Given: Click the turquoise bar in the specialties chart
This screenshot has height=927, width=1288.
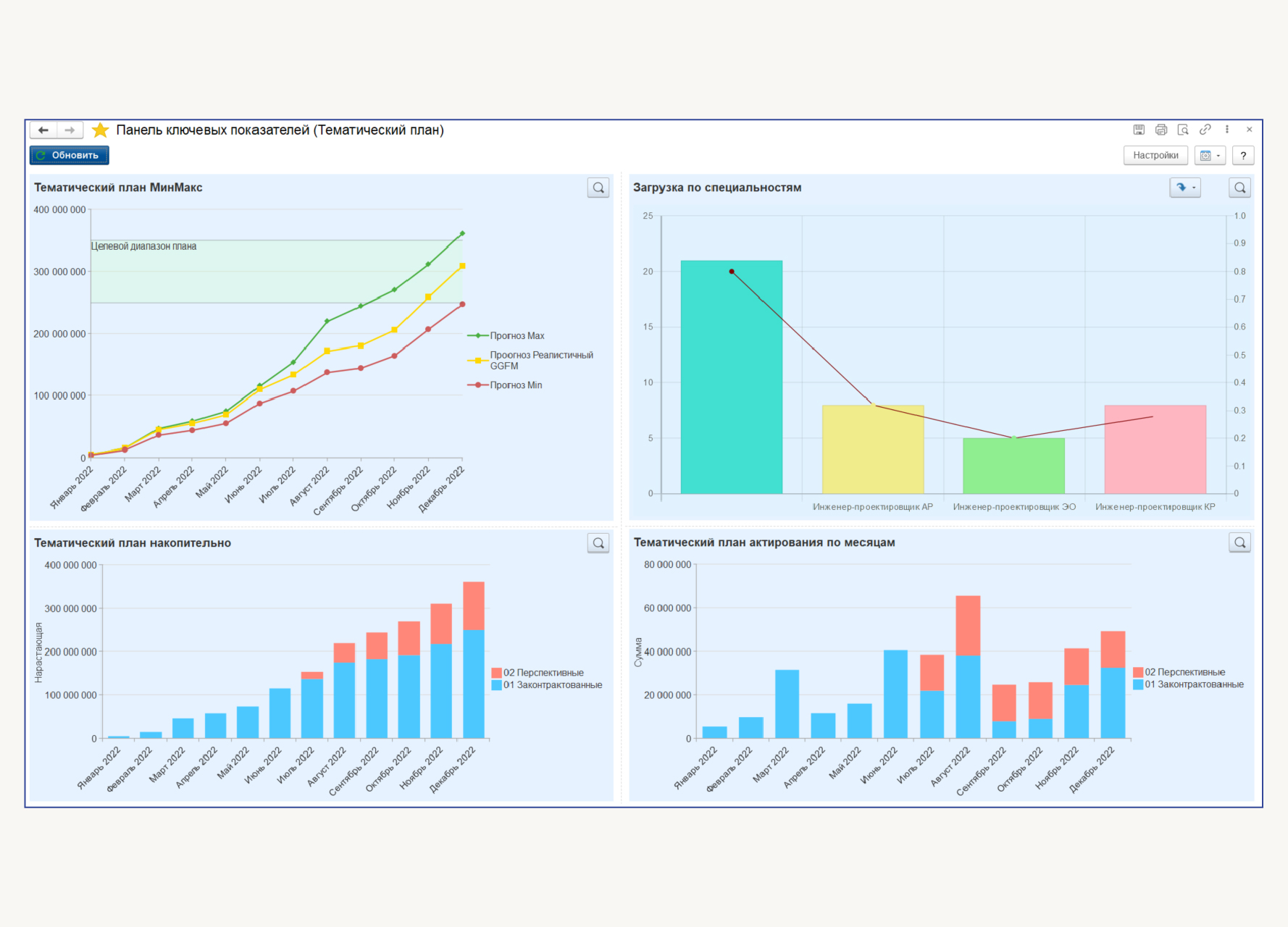Looking at the screenshot, I should 731,377.
